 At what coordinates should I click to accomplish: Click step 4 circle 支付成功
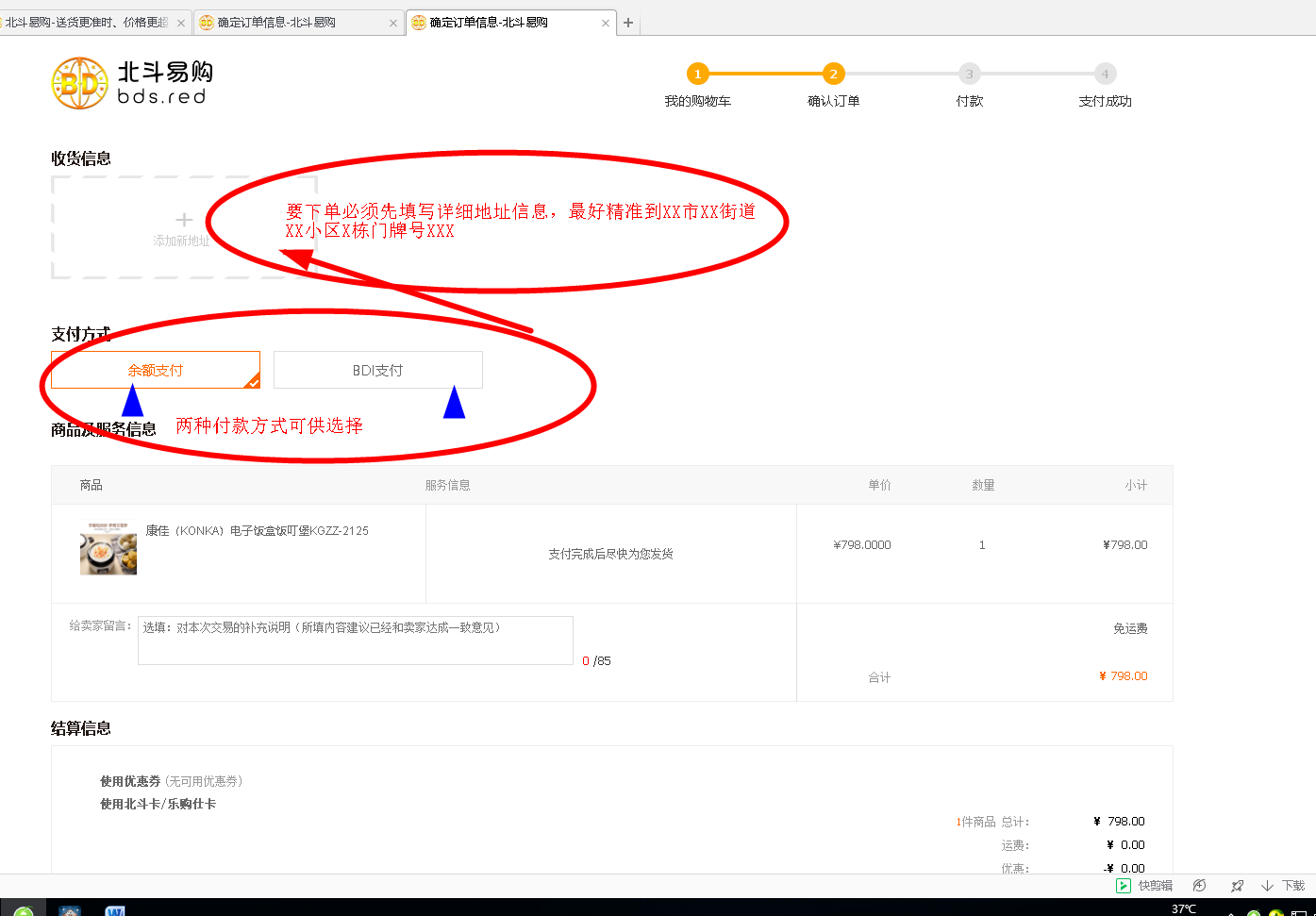click(1105, 74)
